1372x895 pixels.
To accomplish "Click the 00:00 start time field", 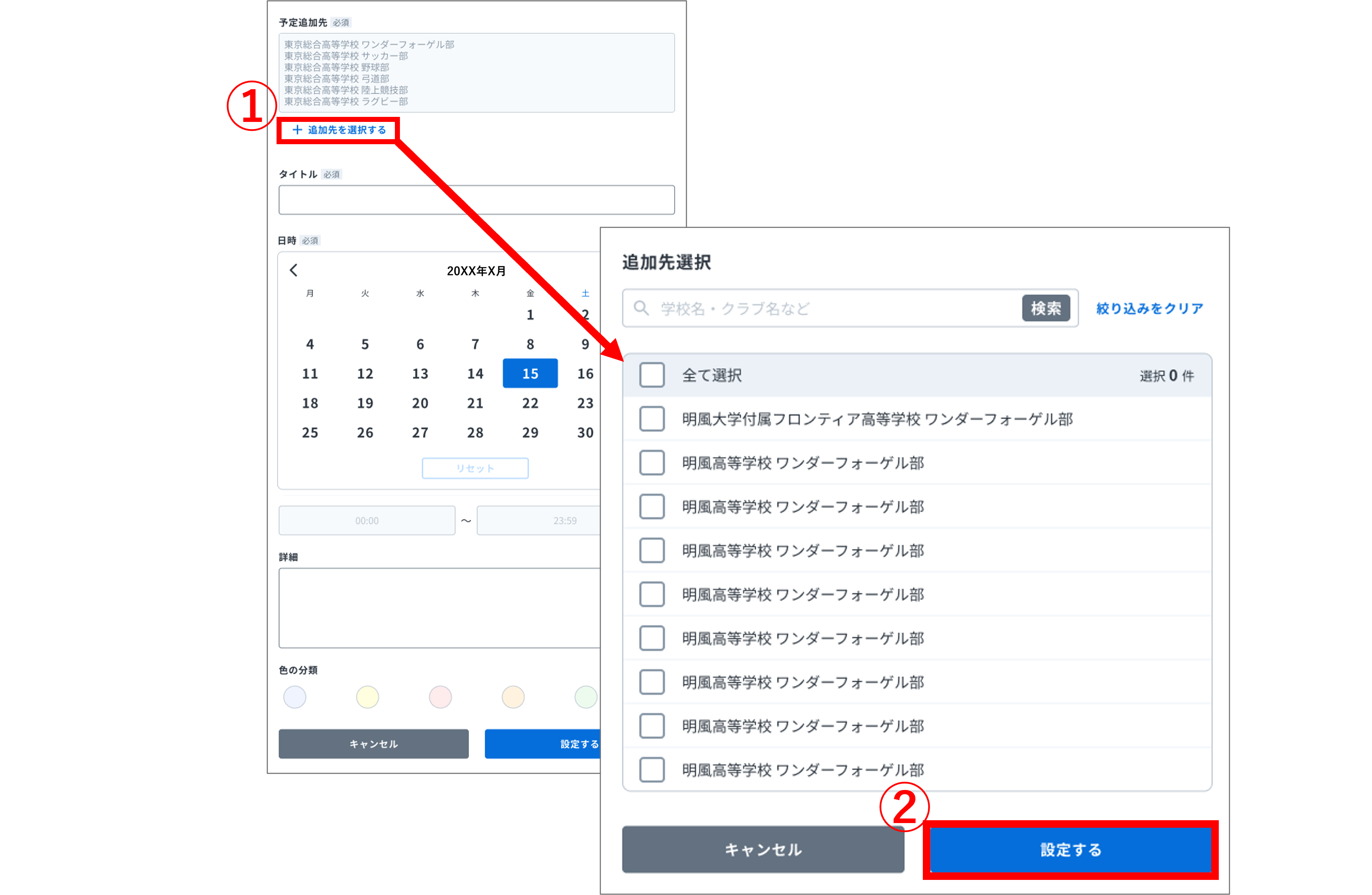I will [x=366, y=520].
